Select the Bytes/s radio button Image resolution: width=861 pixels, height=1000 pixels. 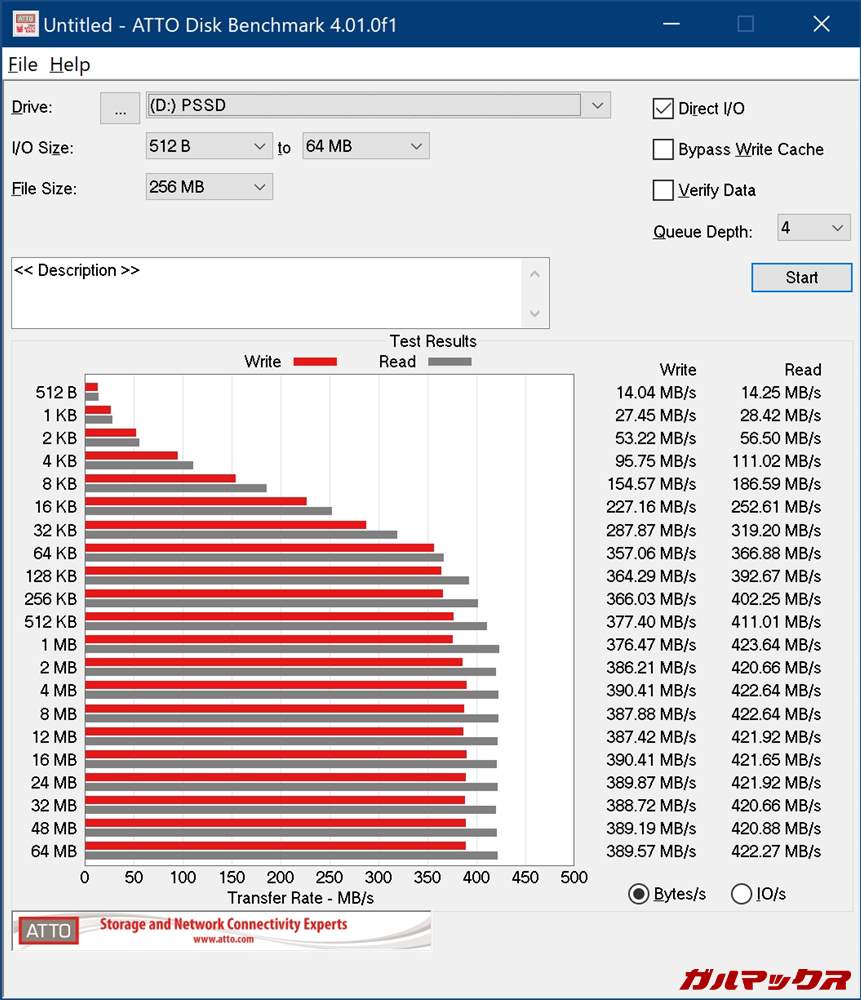point(638,894)
